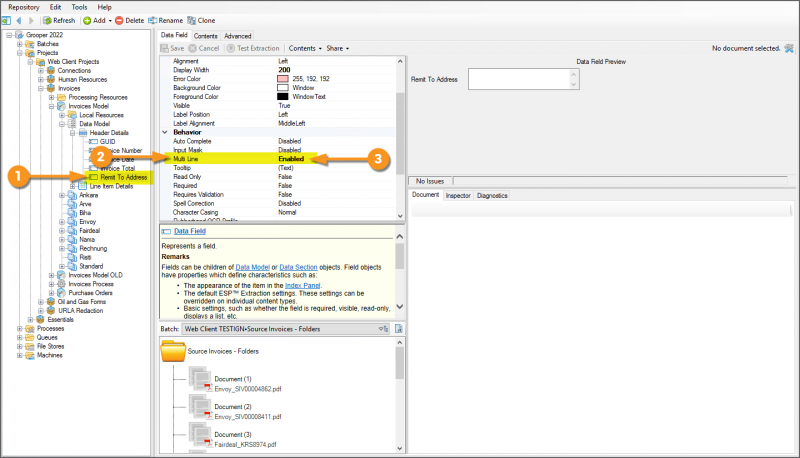This screenshot has width=800, height=458.
Task: Click the Test Extraction button
Action: coord(253,48)
